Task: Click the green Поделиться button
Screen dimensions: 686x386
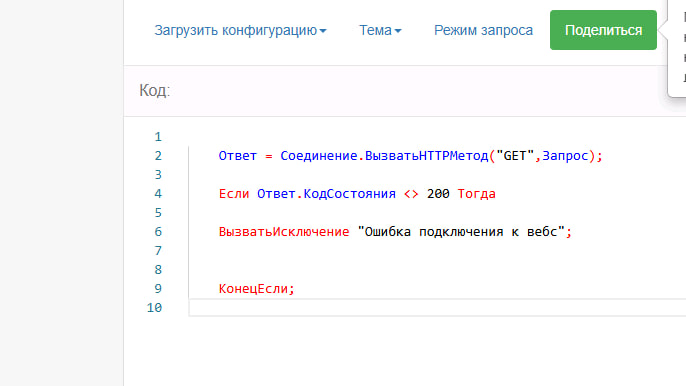Action: coord(603,30)
